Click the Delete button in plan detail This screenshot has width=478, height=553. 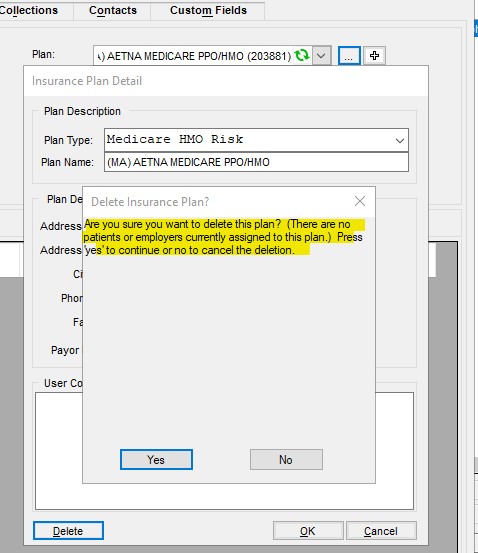[x=68, y=531]
